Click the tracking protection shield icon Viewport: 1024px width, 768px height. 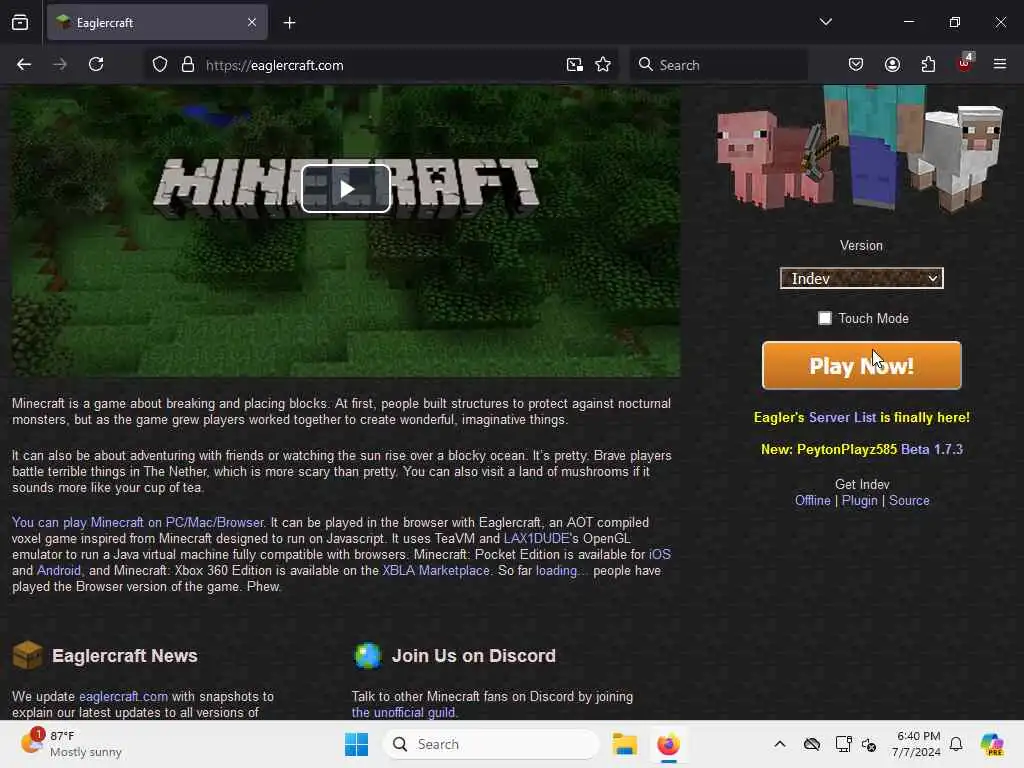(160, 65)
